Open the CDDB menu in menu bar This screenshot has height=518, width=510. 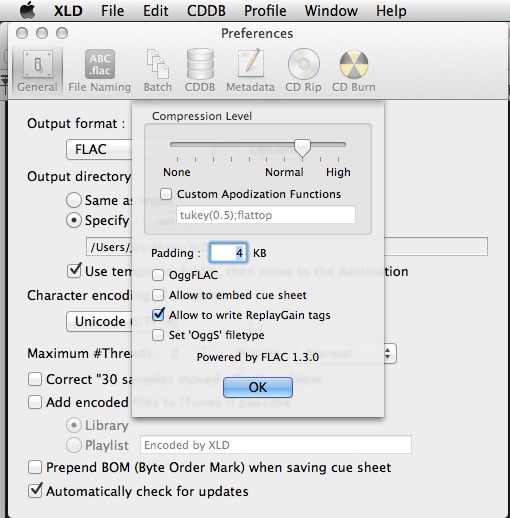[x=206, y=11]
